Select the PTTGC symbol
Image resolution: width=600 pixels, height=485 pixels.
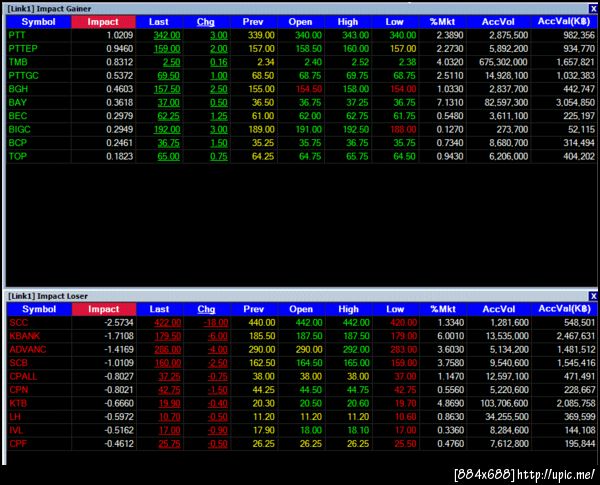(x=24, y=75)
